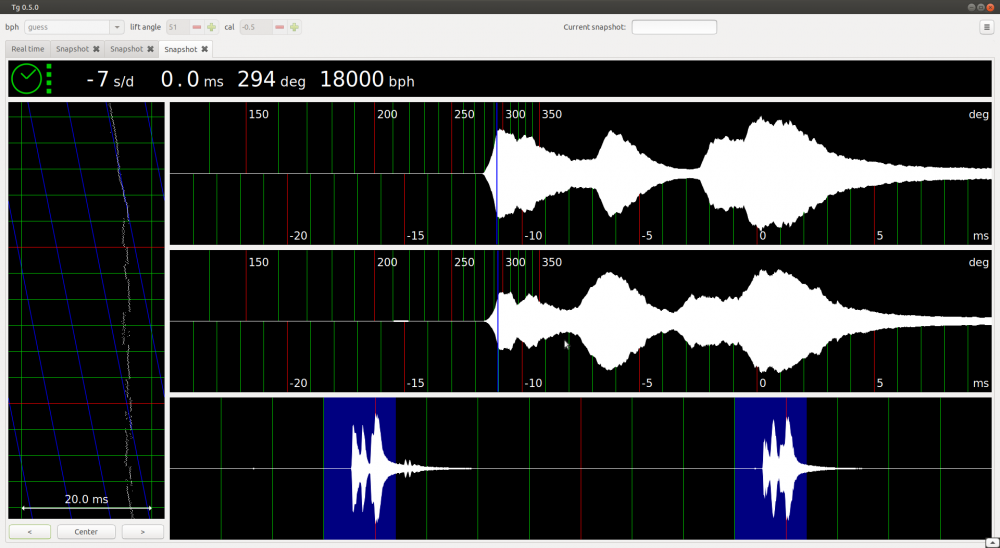1000x548 pixels.
Task: Click the Current snapshot name field
Action: [674, 27]
